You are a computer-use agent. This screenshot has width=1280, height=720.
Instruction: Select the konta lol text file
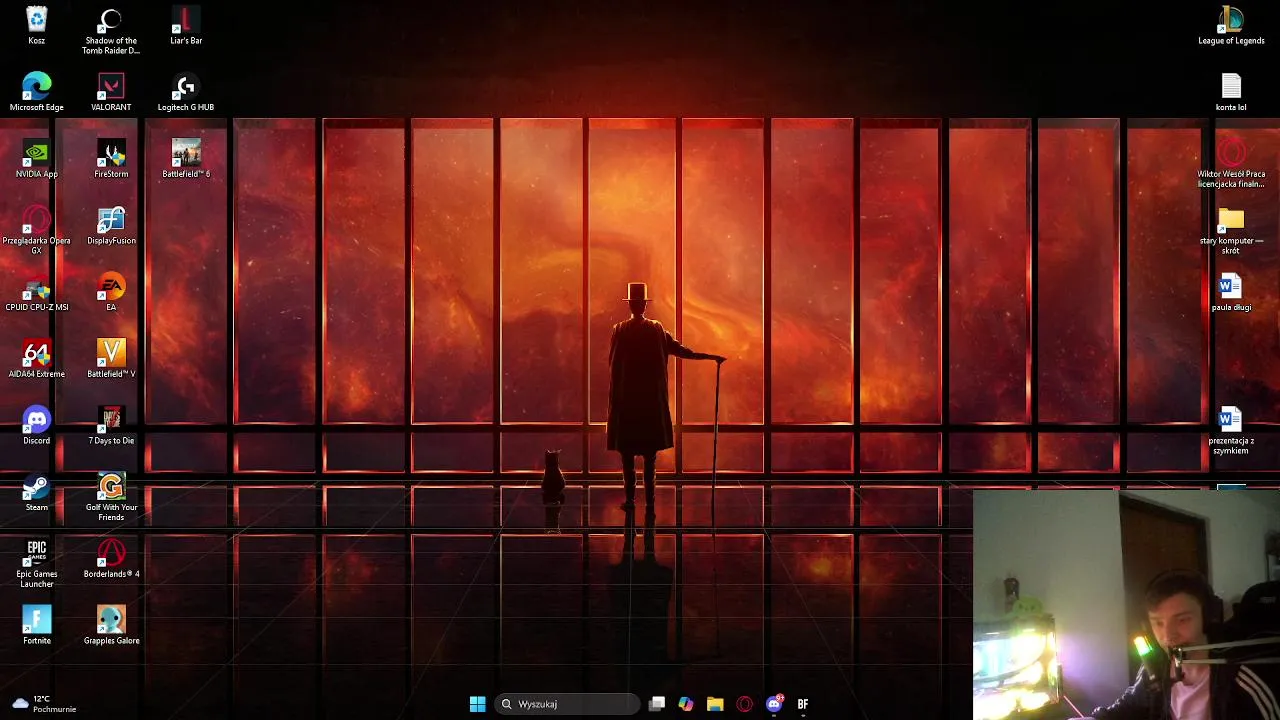pos(1231,92)
